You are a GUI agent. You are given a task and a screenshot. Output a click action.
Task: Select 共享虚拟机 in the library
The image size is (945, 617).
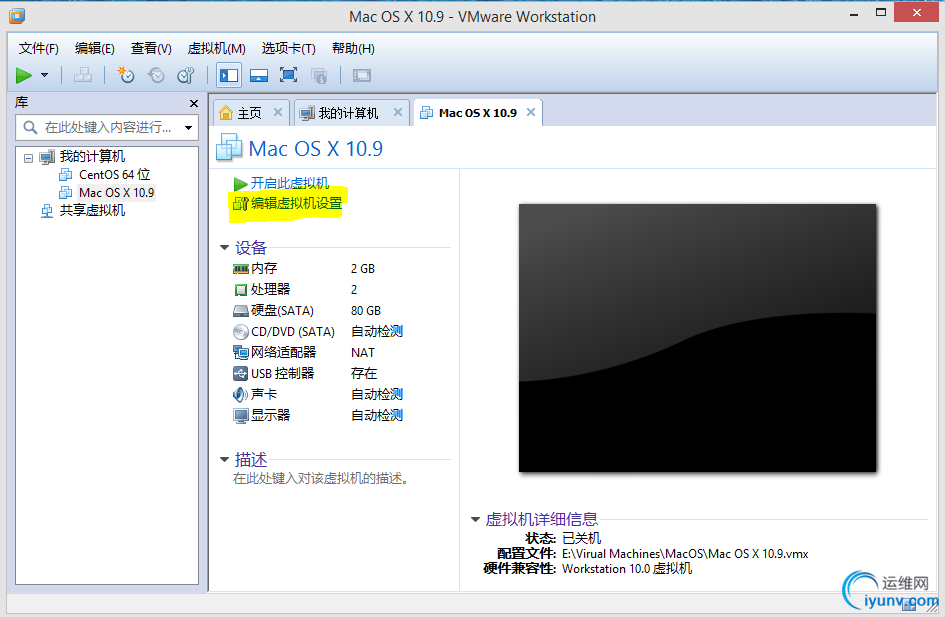(x=92, y=210)
